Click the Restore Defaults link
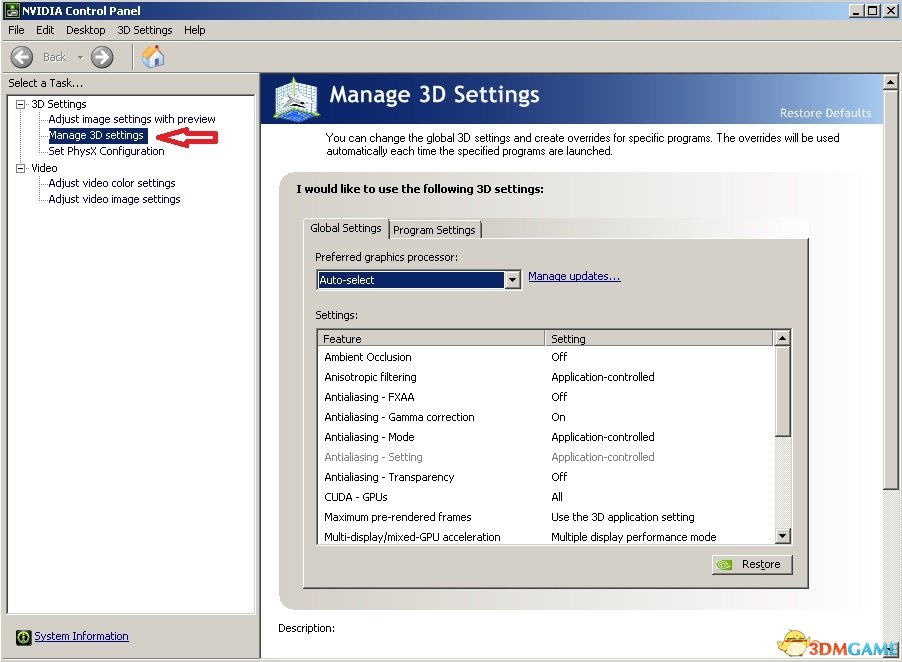 coord(825,113)
